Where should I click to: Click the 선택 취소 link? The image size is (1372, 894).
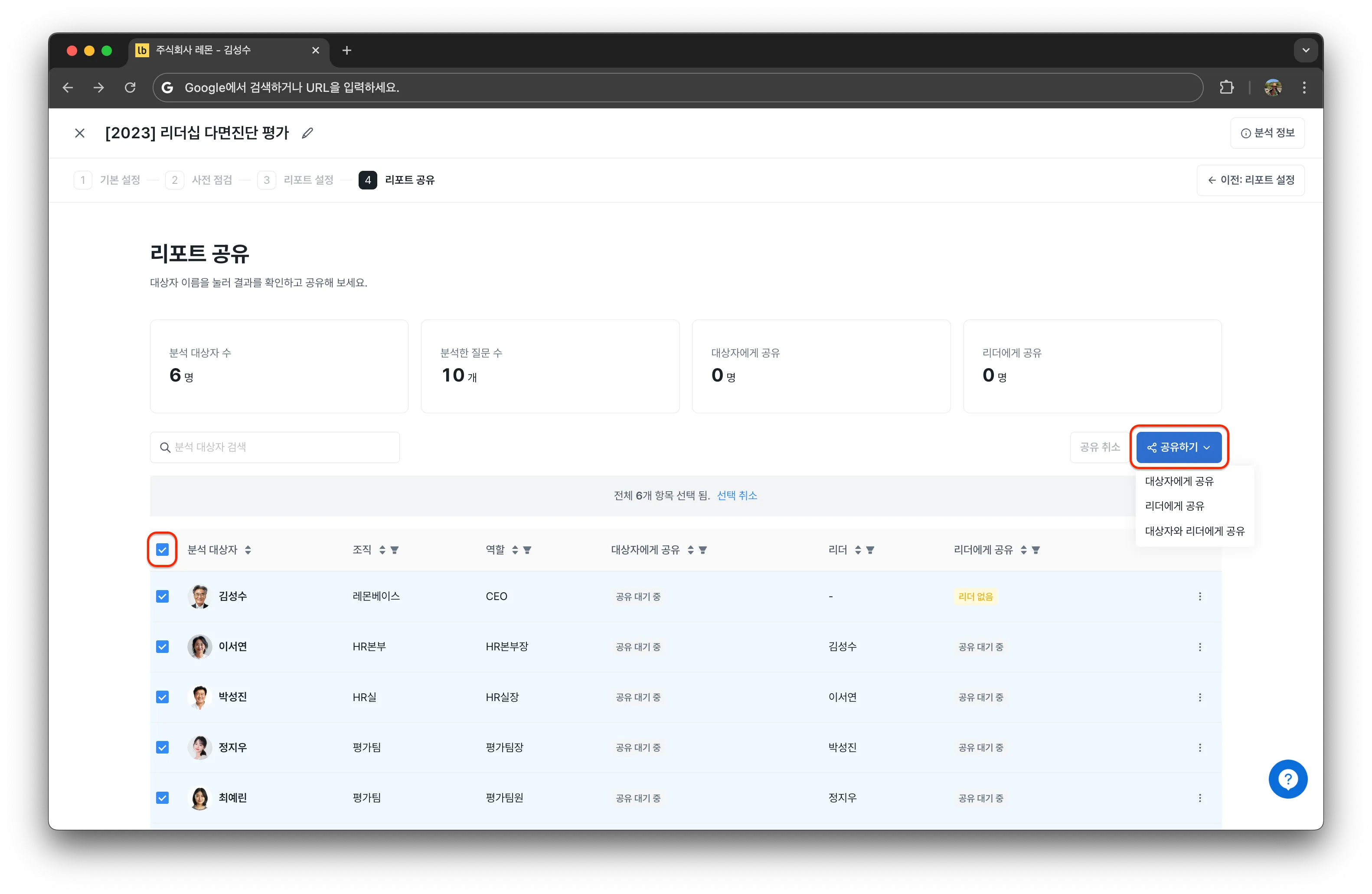(737, 495)
